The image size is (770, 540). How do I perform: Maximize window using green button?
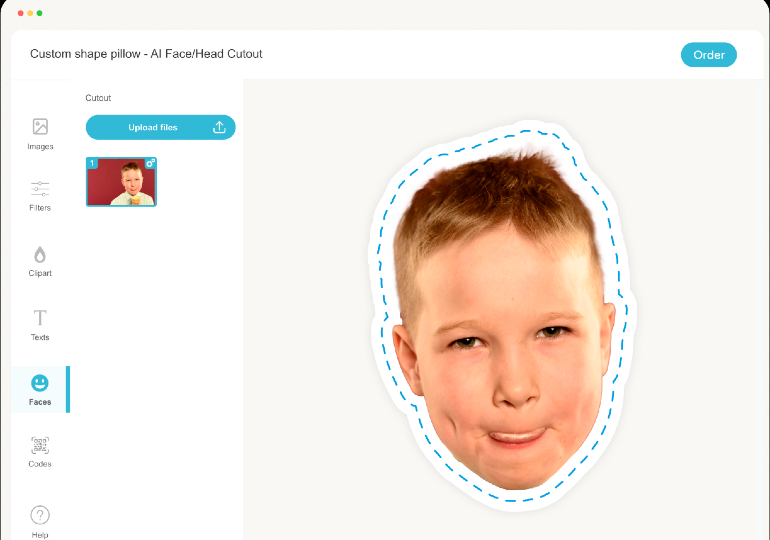pyautogui.click(x=39, y=13)
